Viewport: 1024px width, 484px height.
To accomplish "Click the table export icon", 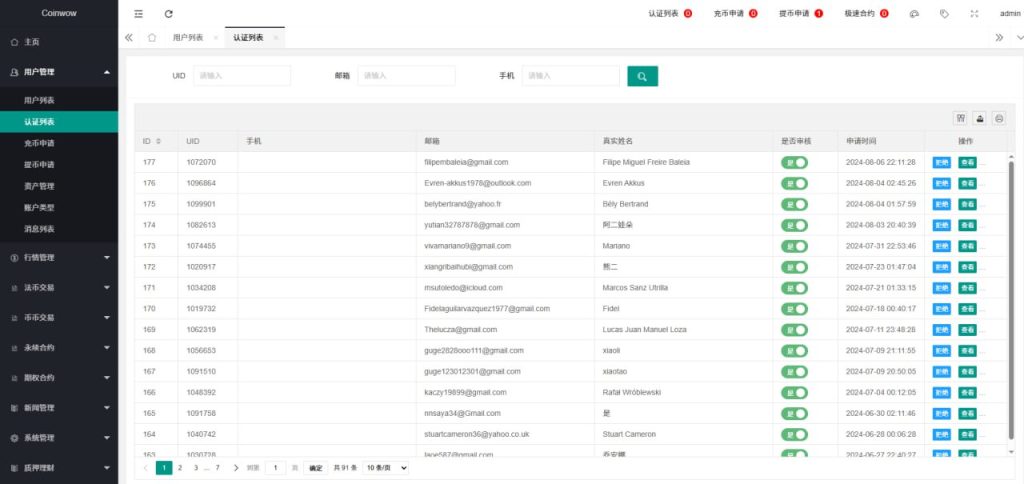I will pyautogui.click(x=980, y=117).
